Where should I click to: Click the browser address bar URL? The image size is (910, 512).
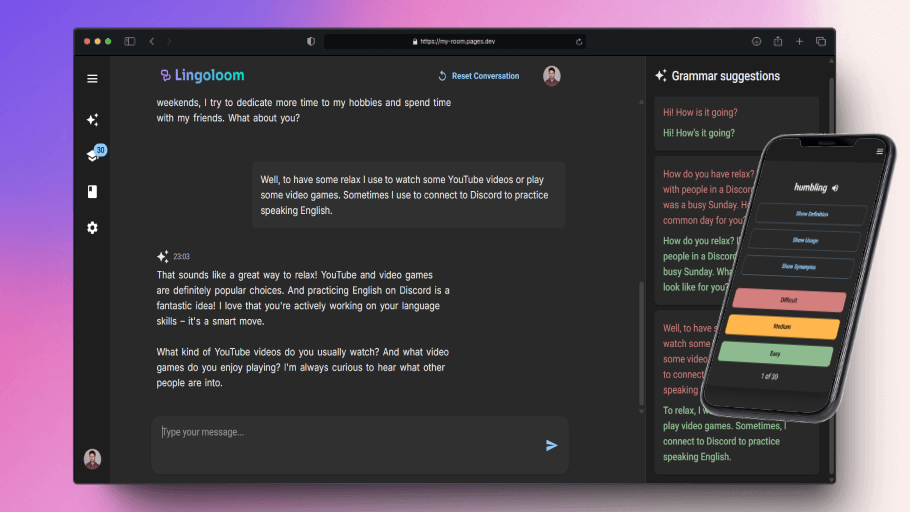(x=454, y=41)
